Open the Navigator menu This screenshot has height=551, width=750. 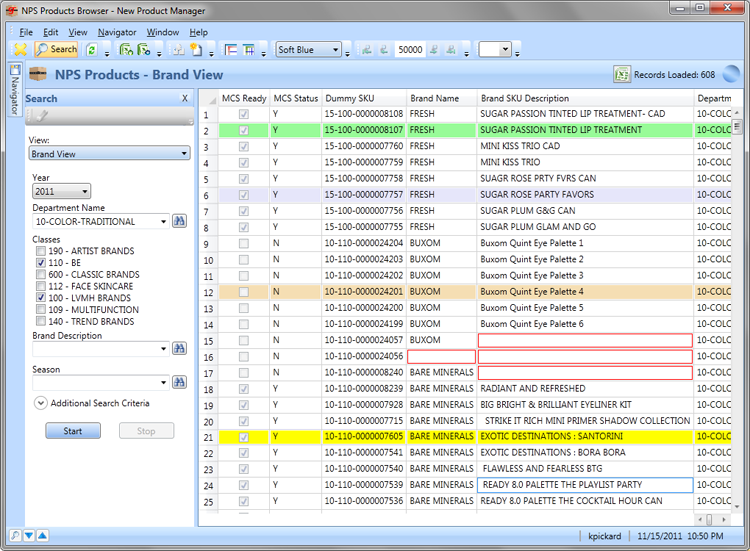tap(117, 32)
